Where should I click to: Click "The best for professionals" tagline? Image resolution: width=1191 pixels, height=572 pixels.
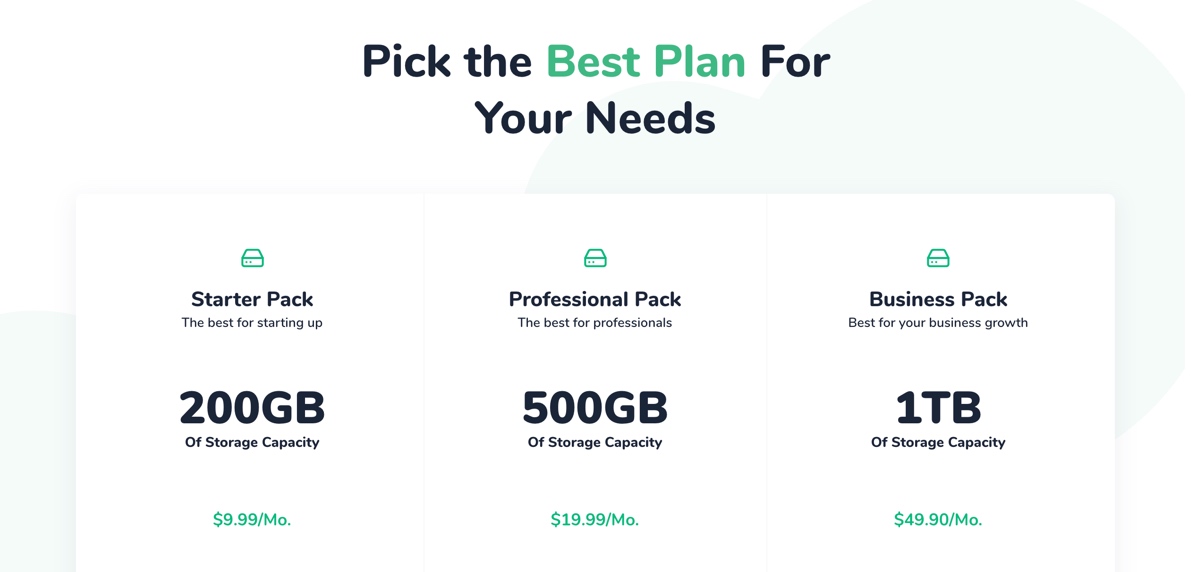(x=595, y=323)
